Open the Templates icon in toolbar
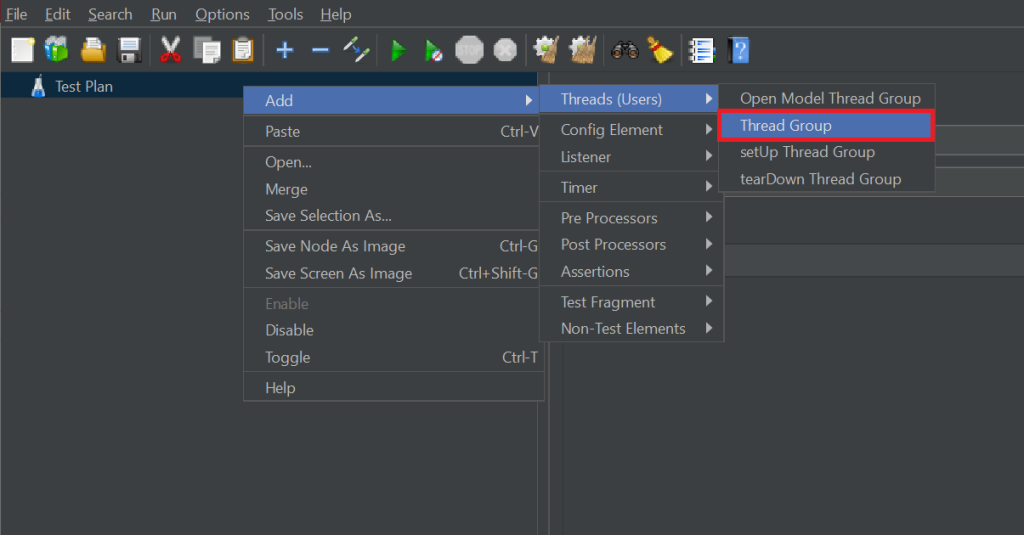Viewport: 1024px width, 535px height. [57, 50]
